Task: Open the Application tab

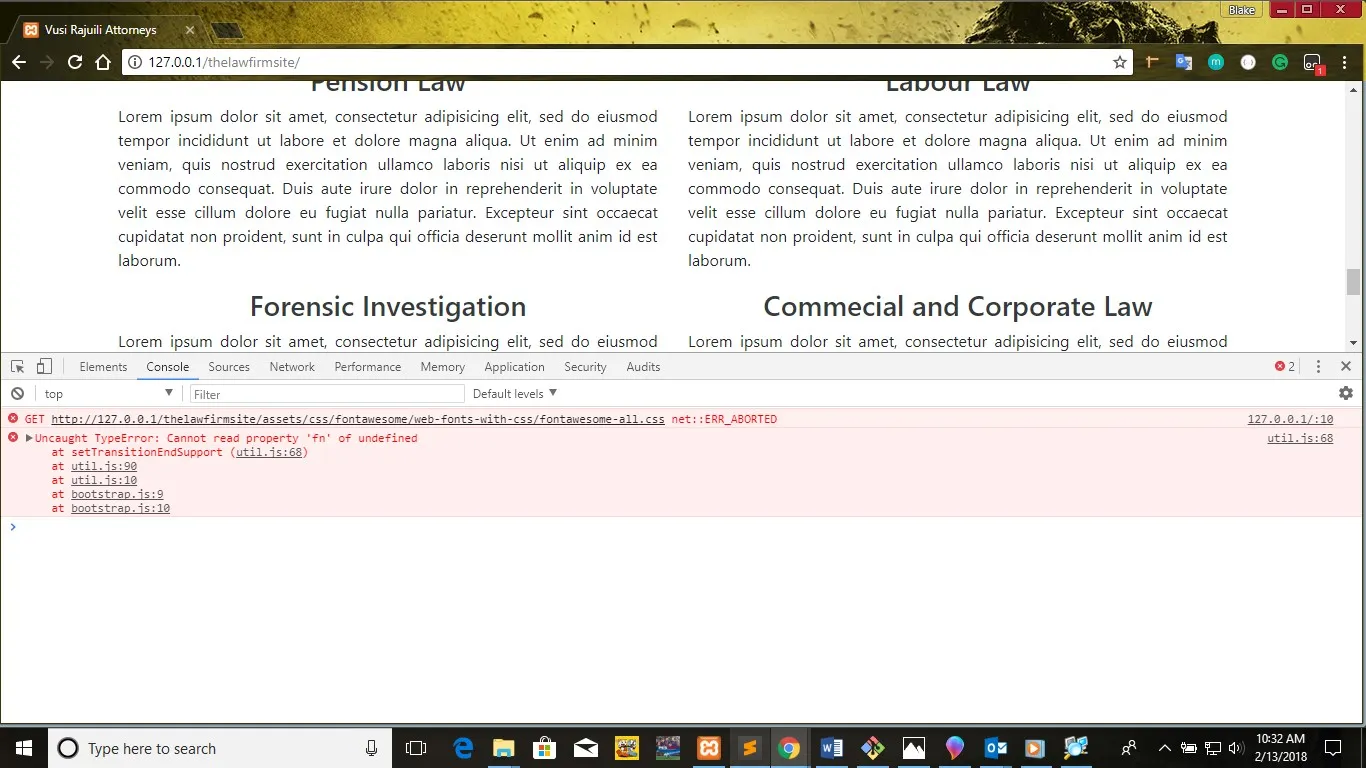Action: coord(515,367)
